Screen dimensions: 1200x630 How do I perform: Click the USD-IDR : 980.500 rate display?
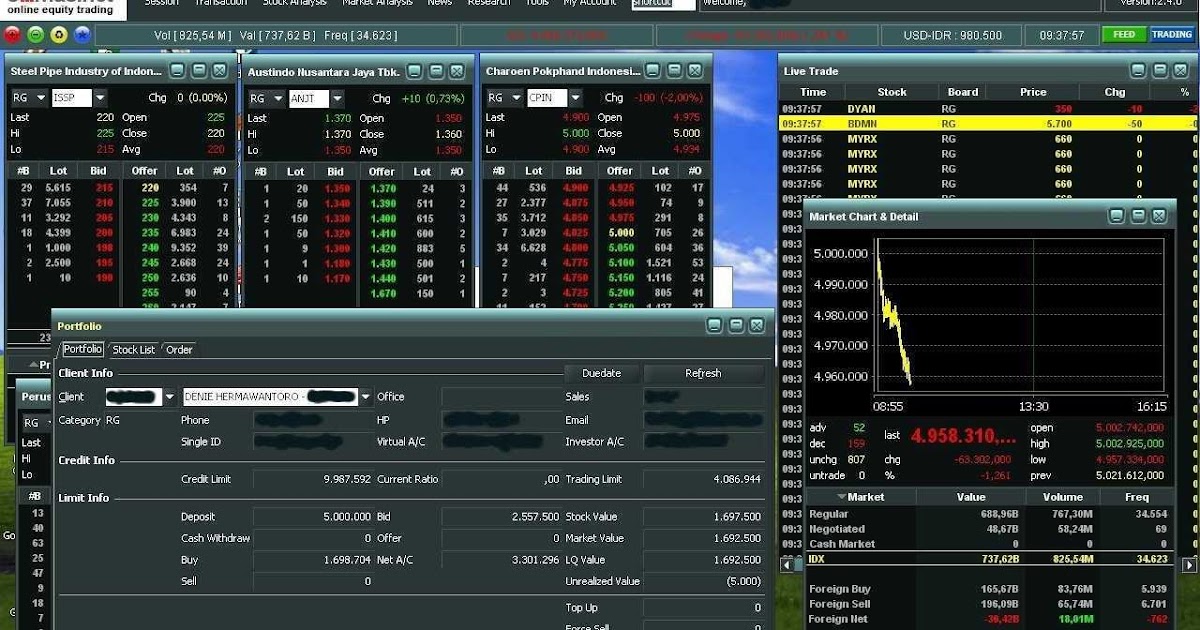pos(952,35)
